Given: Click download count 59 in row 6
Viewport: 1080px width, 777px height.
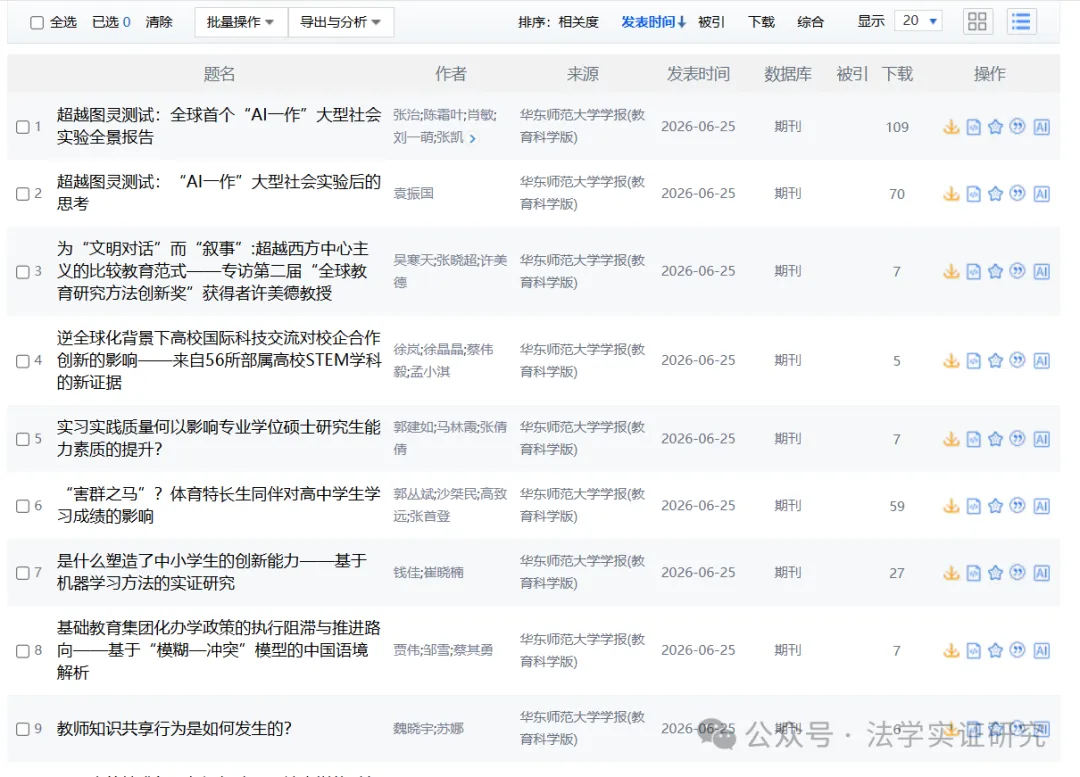Looking at the screenshot, I should pos(897,506).
